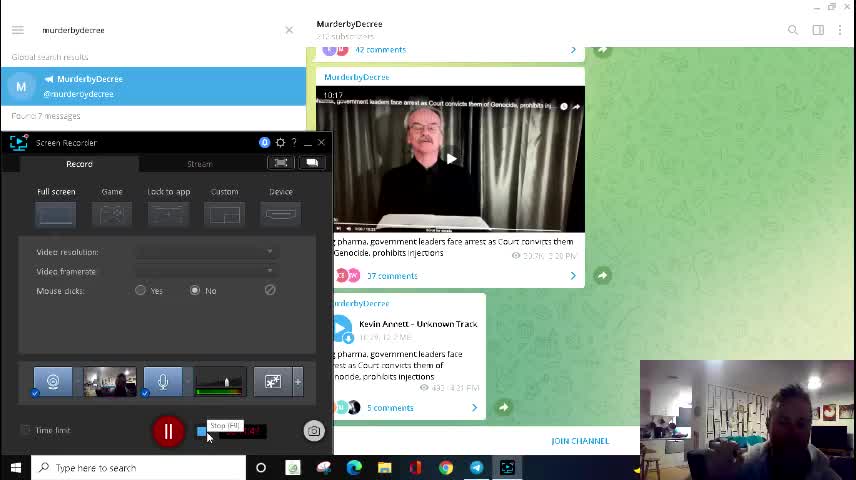The height and width of the screenshot is (480, 856).
Task: Forward the video post with share arrow
Action: (x=602, y=276)
